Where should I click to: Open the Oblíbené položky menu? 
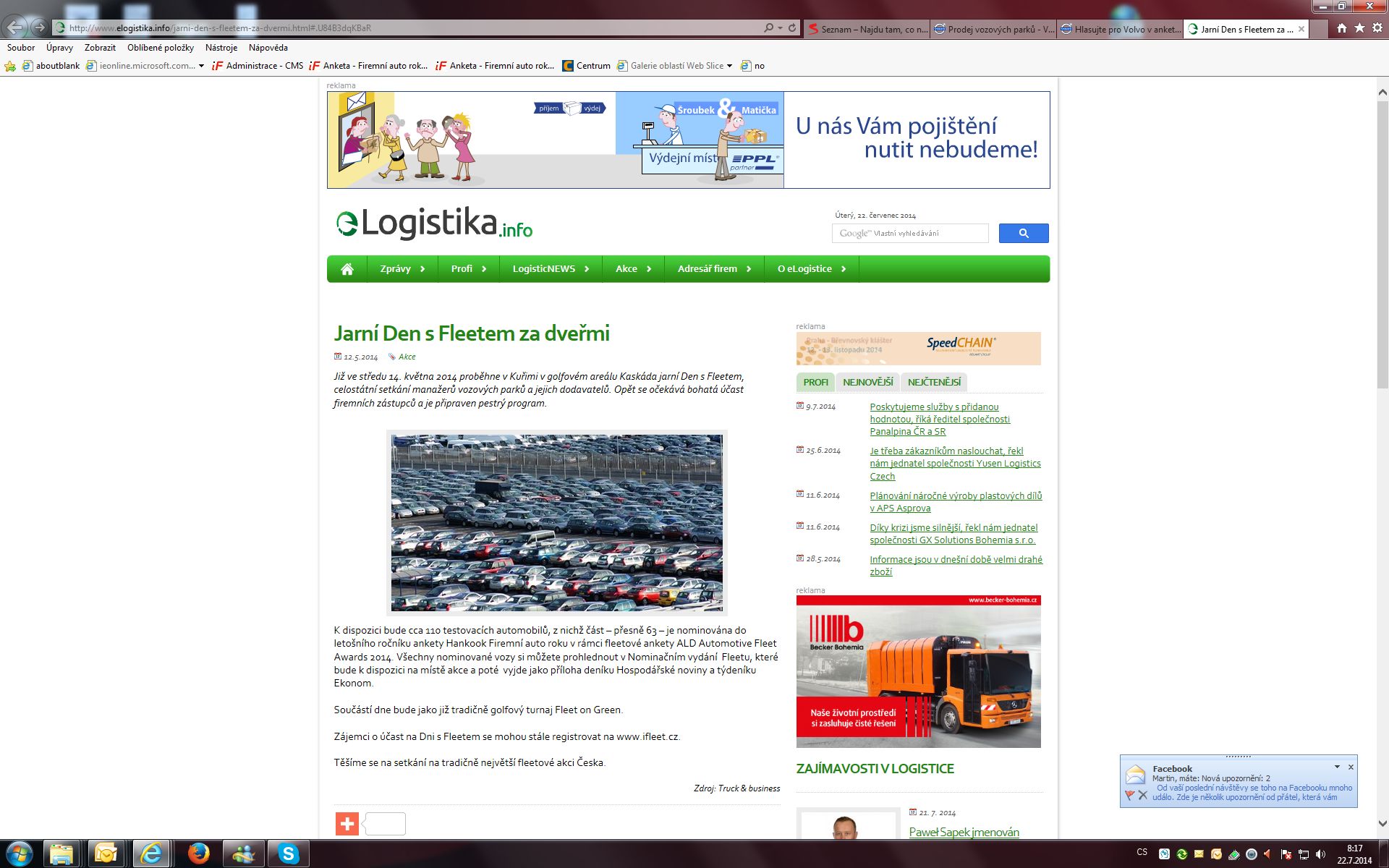161,48
